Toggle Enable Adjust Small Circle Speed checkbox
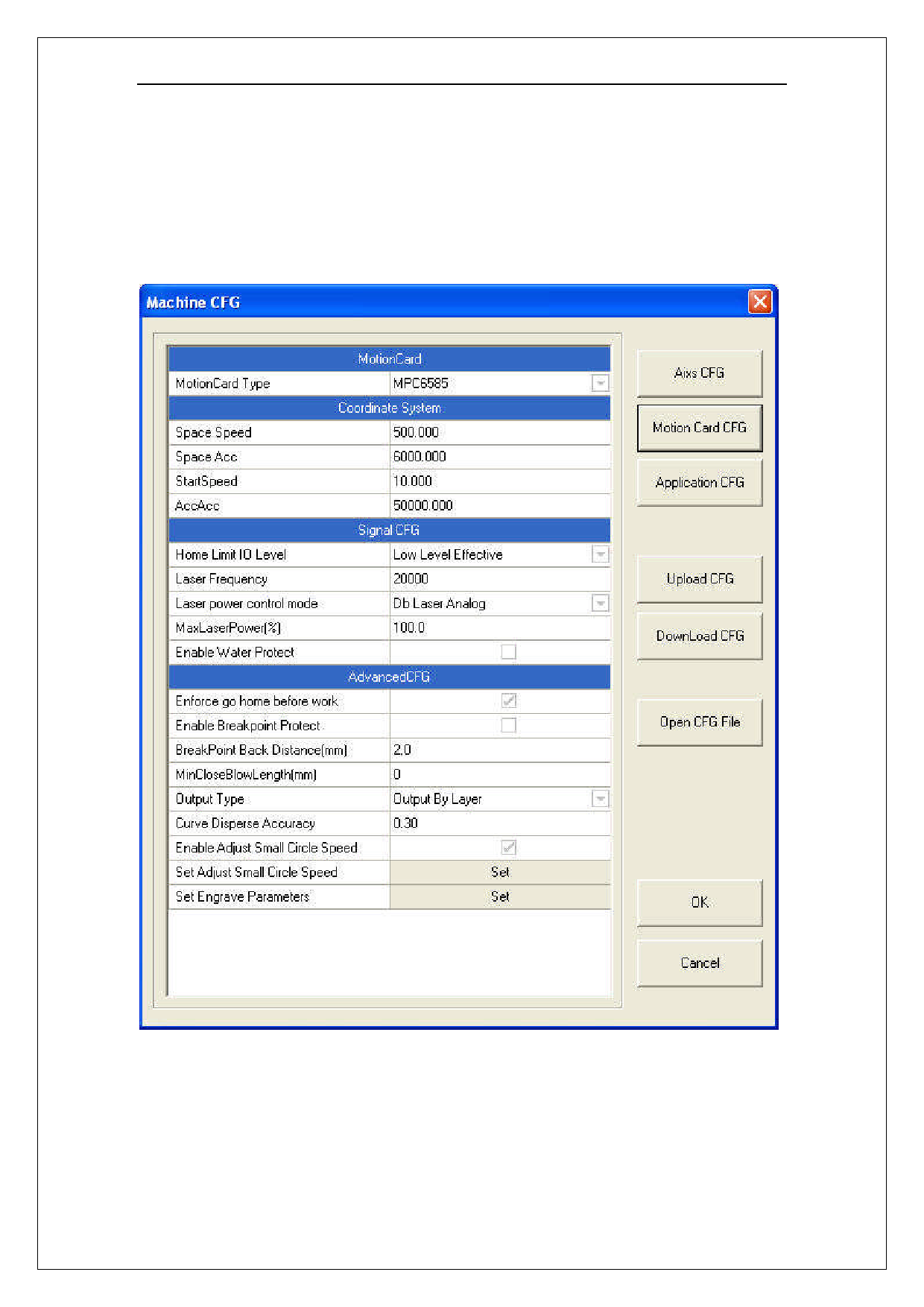 [x=508, y=848]
